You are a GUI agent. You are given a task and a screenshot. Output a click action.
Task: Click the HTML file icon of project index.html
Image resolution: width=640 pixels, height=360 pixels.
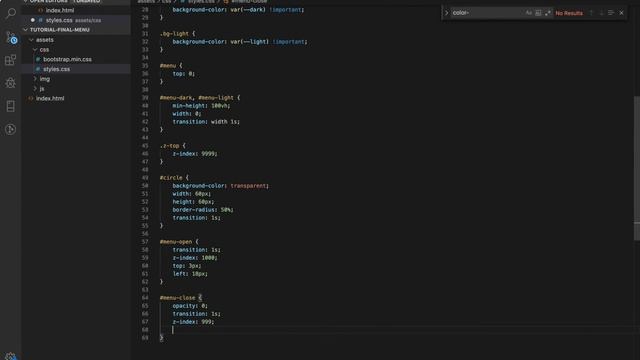coord(31,98)
